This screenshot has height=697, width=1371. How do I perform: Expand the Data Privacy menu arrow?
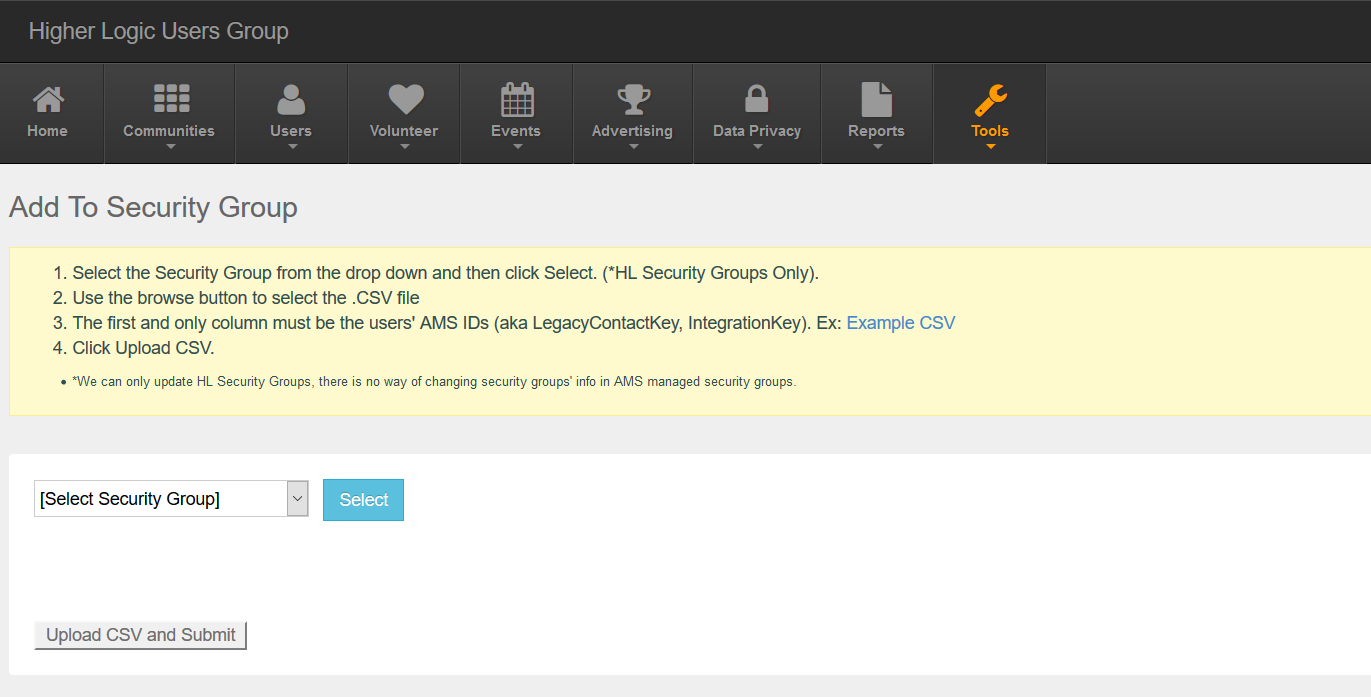(x=757, y=147)
